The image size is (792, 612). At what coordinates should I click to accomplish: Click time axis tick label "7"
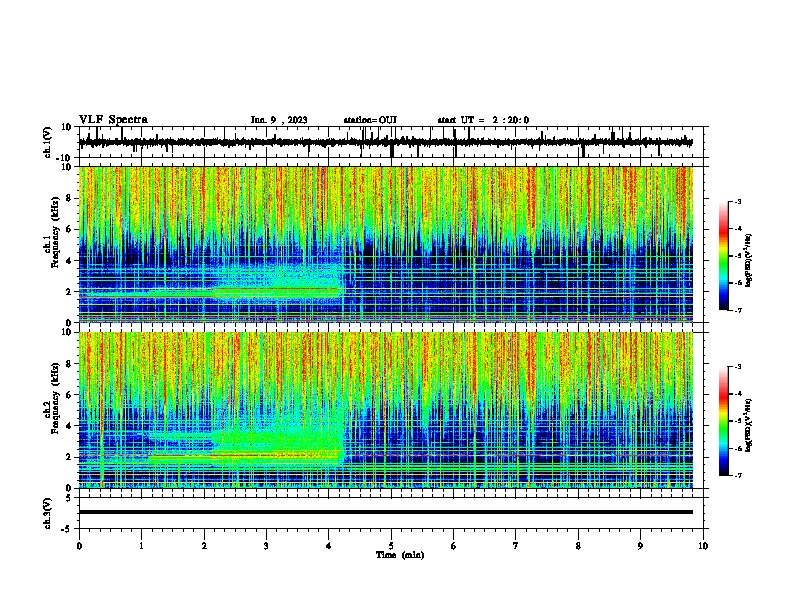pyautogui.click(x=516, y=546)
